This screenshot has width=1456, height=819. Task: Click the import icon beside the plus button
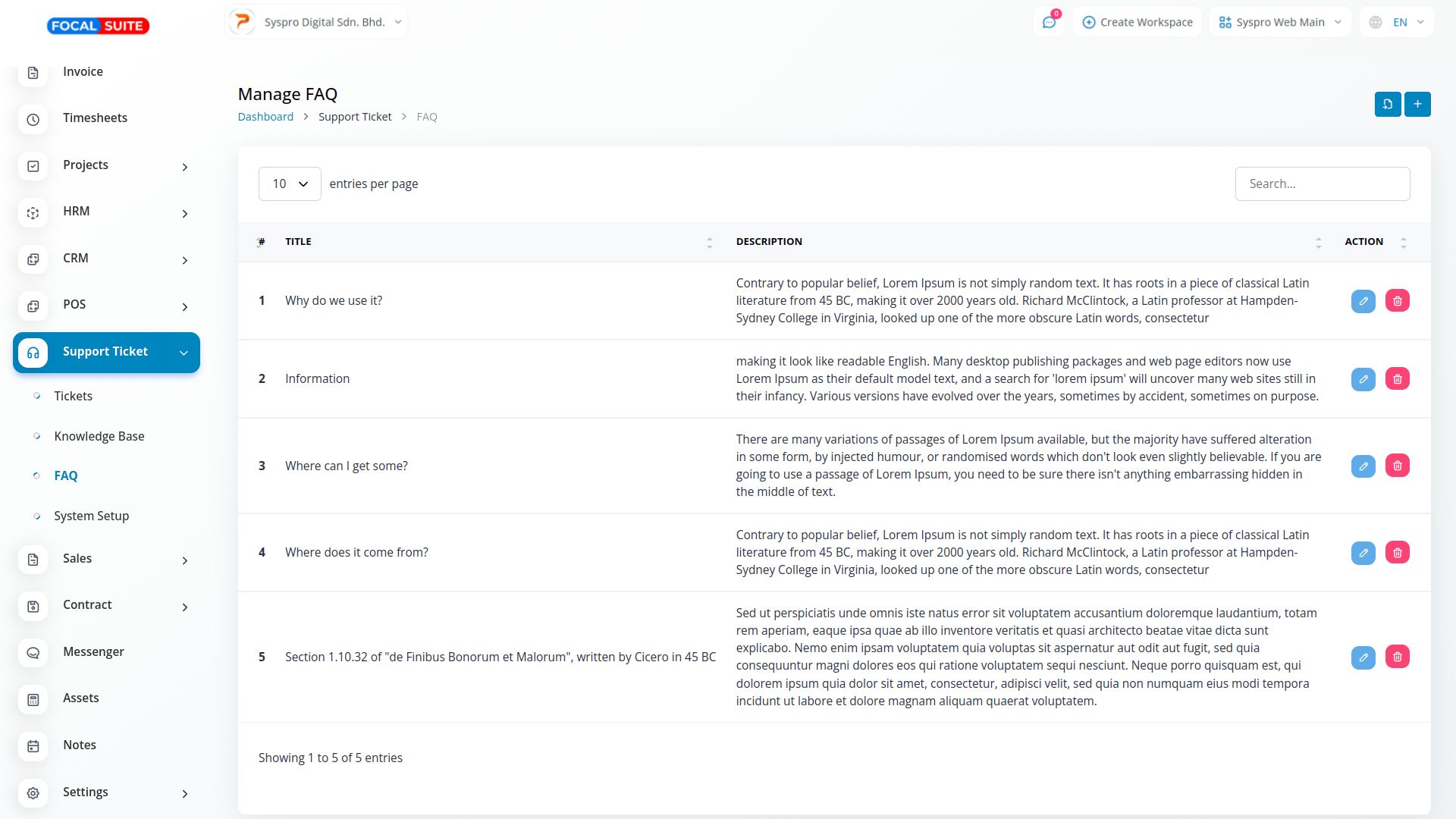tap(1387, 105)
